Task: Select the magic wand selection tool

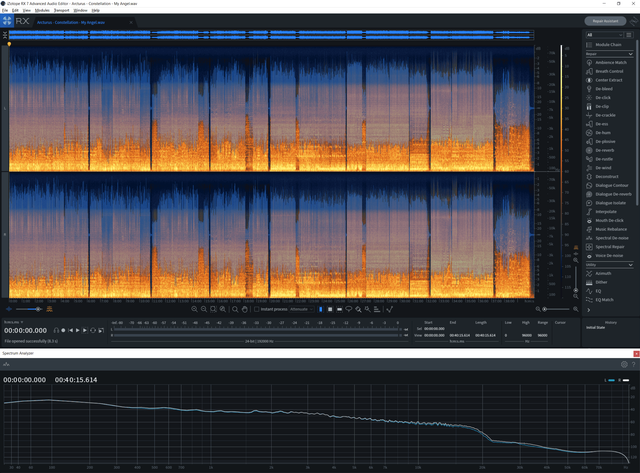Action: (367, 309)
